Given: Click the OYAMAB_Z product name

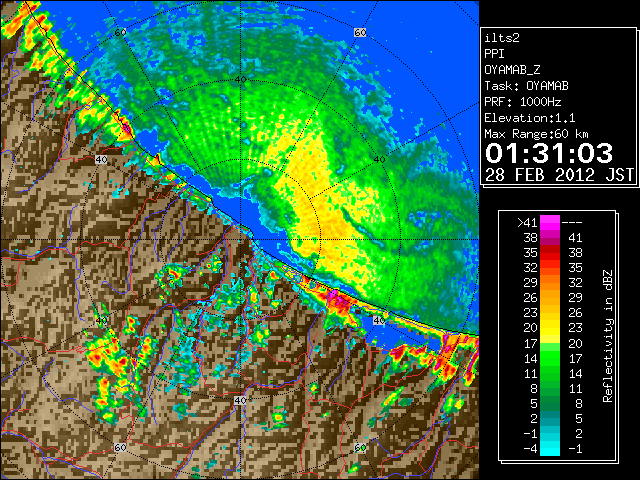Looking at the screenshot, I should pos(512,70).
